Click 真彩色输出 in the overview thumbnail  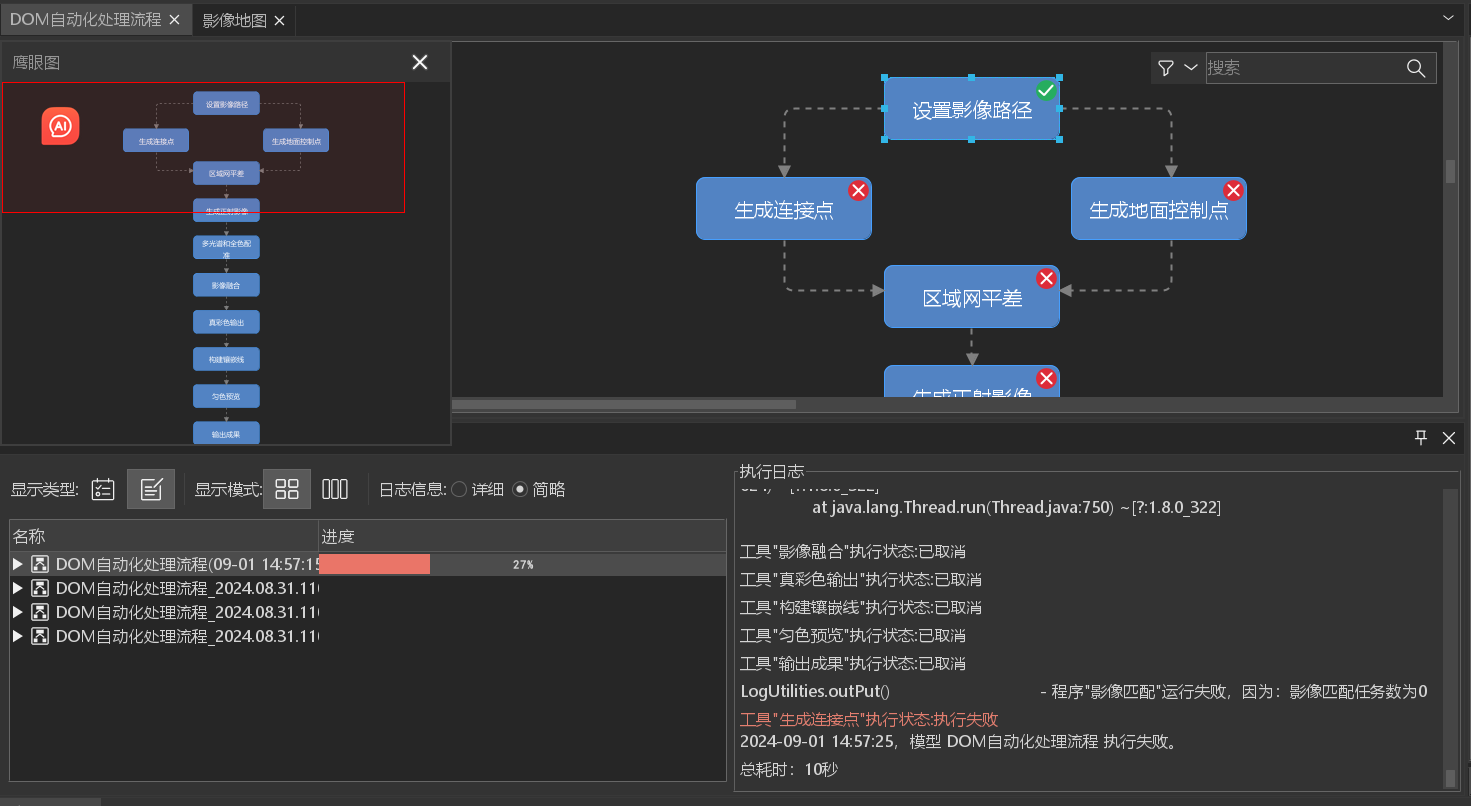pyautogui.click(x=226, y=322)
